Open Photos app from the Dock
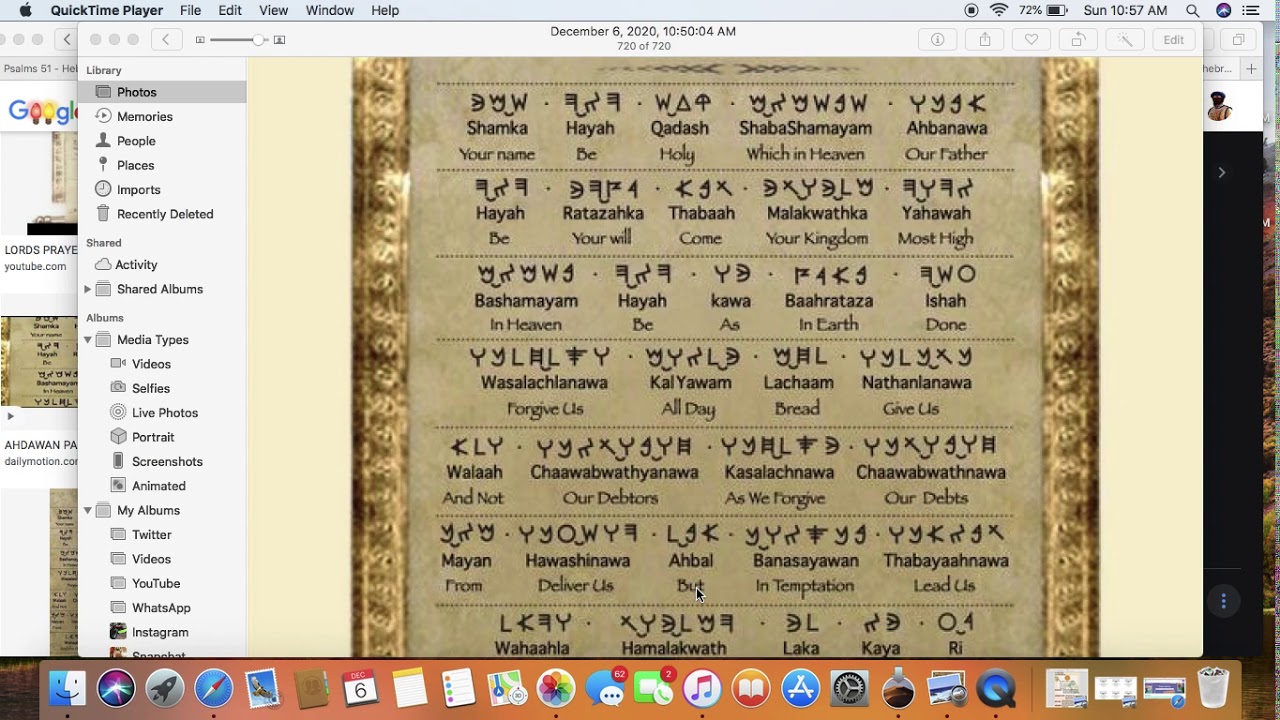1280x720 pixels. (556, 689)
